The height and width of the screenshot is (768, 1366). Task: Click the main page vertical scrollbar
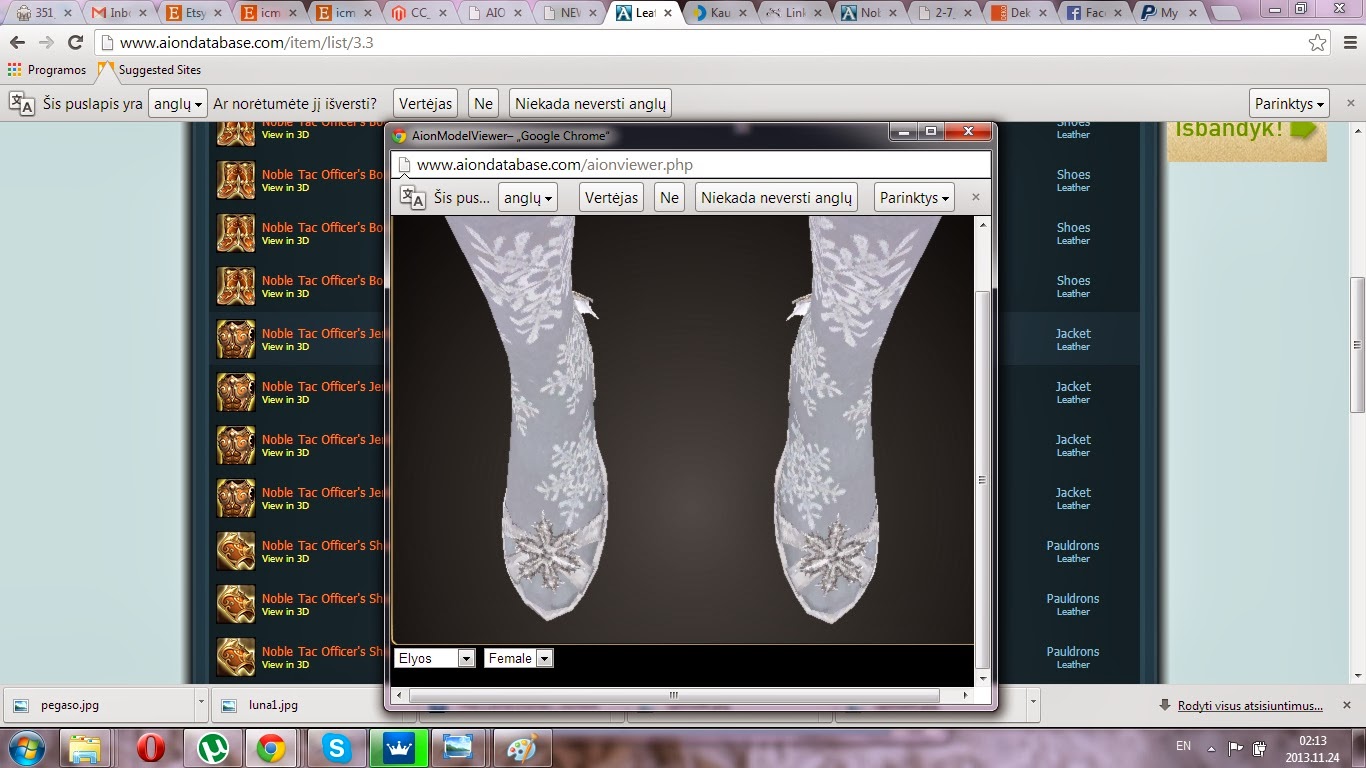click(1357, 345)
